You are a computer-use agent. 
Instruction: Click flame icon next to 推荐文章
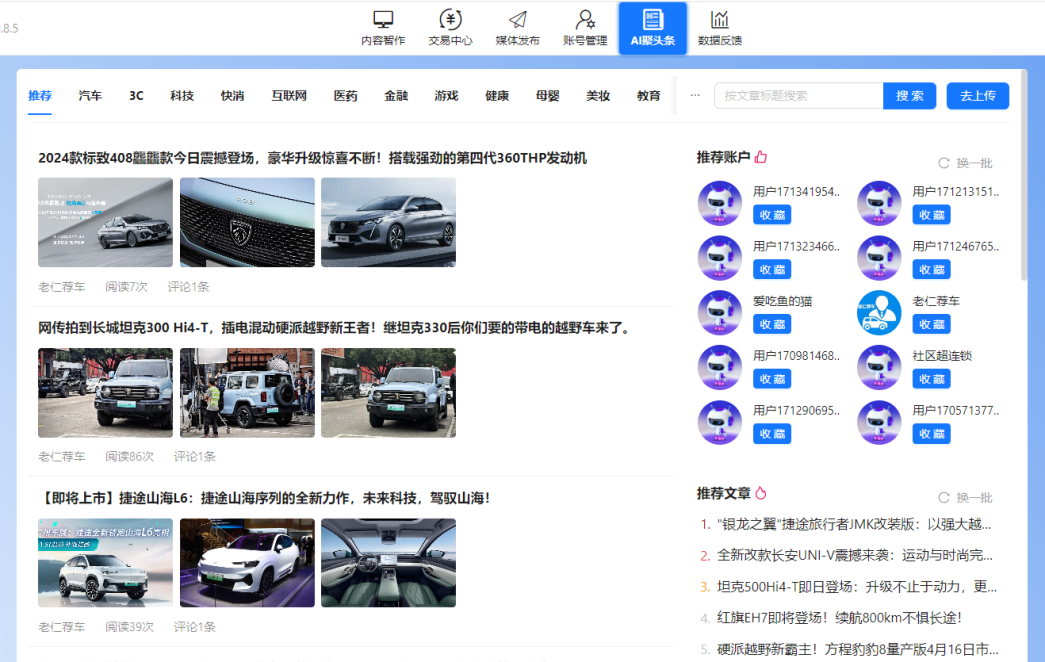(x=761, y=493)
